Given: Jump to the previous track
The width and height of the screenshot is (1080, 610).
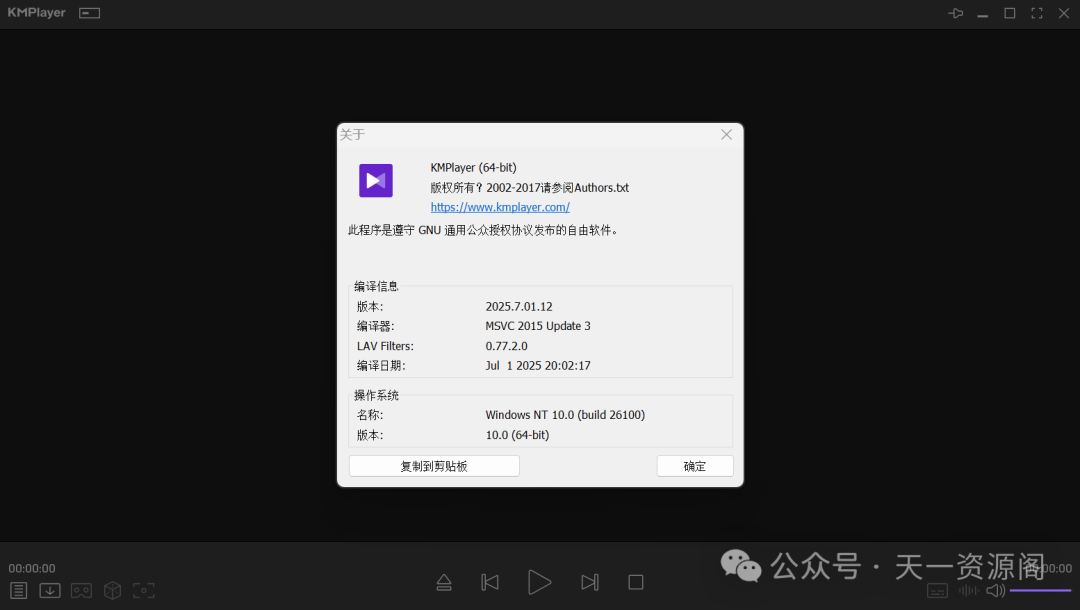Looking at the screenshot, I should coord(490,582).
